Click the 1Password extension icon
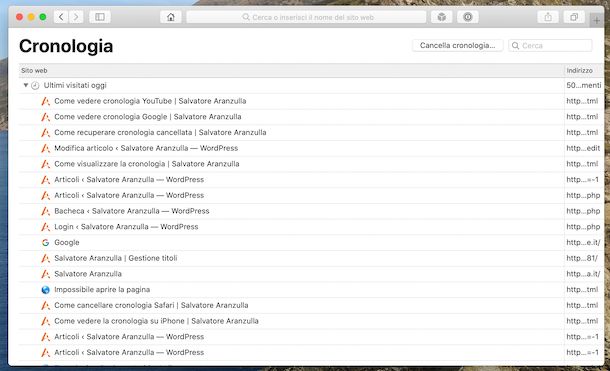610x371 pixels. [468, 17]
